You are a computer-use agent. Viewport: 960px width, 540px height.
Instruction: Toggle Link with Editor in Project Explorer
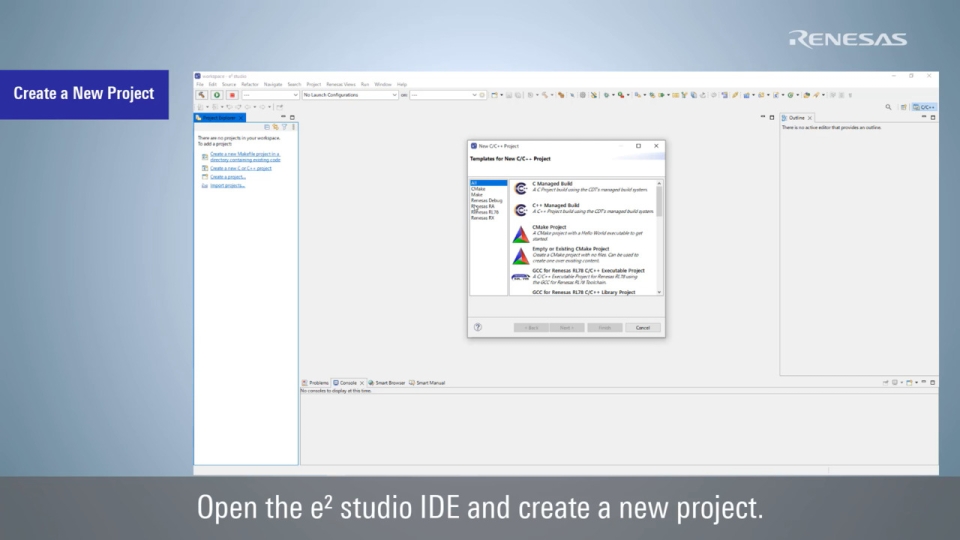pyautogui.click(x=276, y=127)
